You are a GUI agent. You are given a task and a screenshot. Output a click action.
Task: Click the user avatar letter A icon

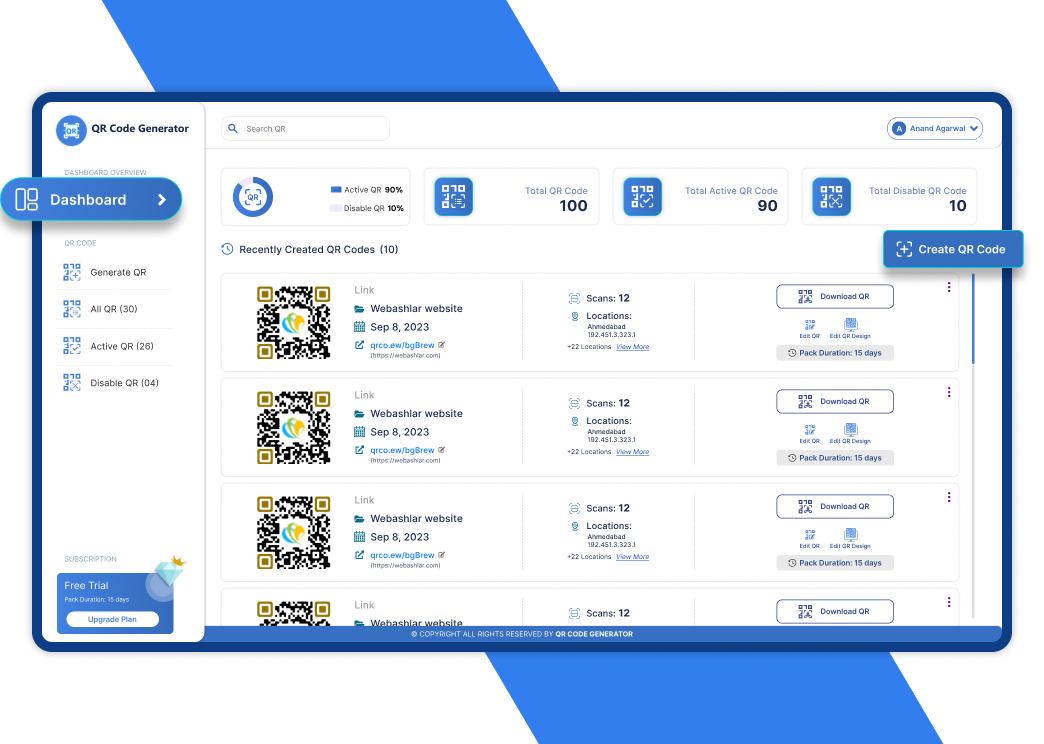(x=899, y=129)
